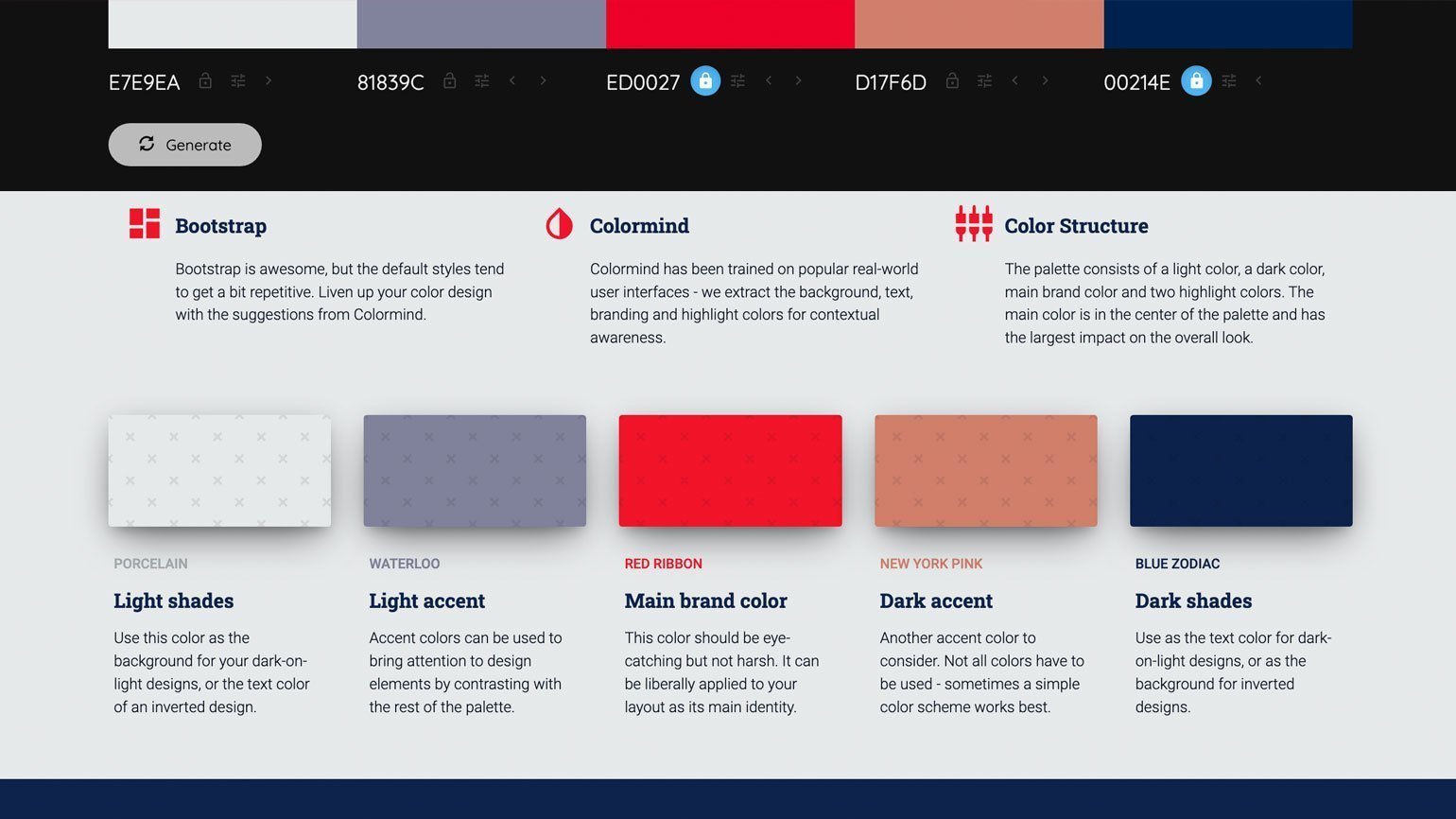Move D17F6D color left with arrow

point(1014,80)
